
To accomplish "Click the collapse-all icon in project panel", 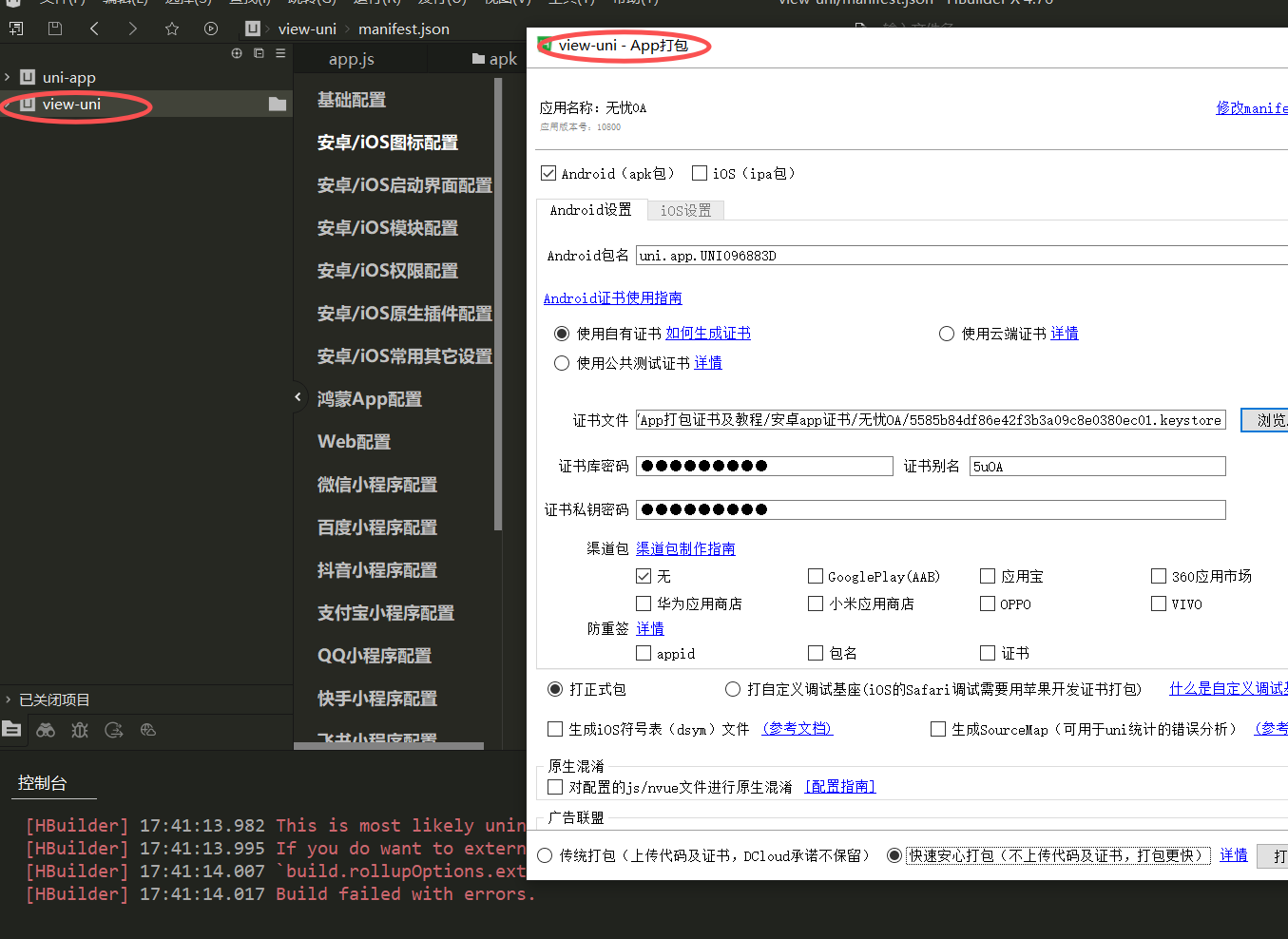I will 259,53.
